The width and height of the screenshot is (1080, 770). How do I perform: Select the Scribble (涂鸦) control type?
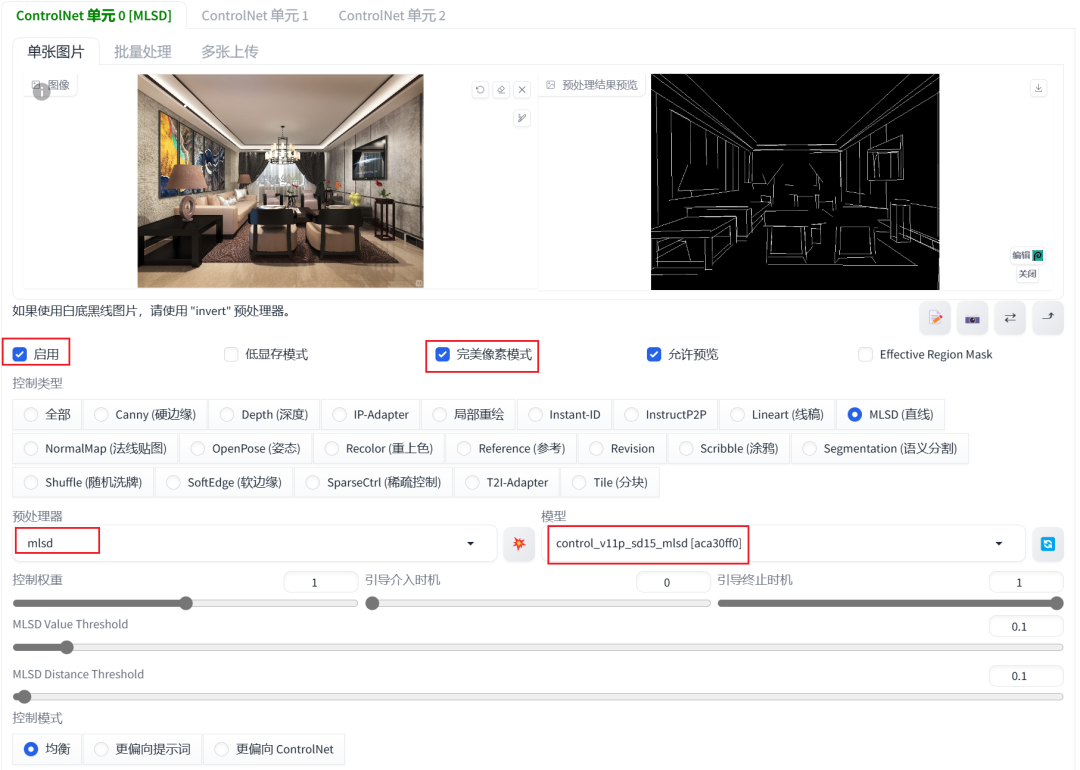pyautogui.click(x=729, y=448)
